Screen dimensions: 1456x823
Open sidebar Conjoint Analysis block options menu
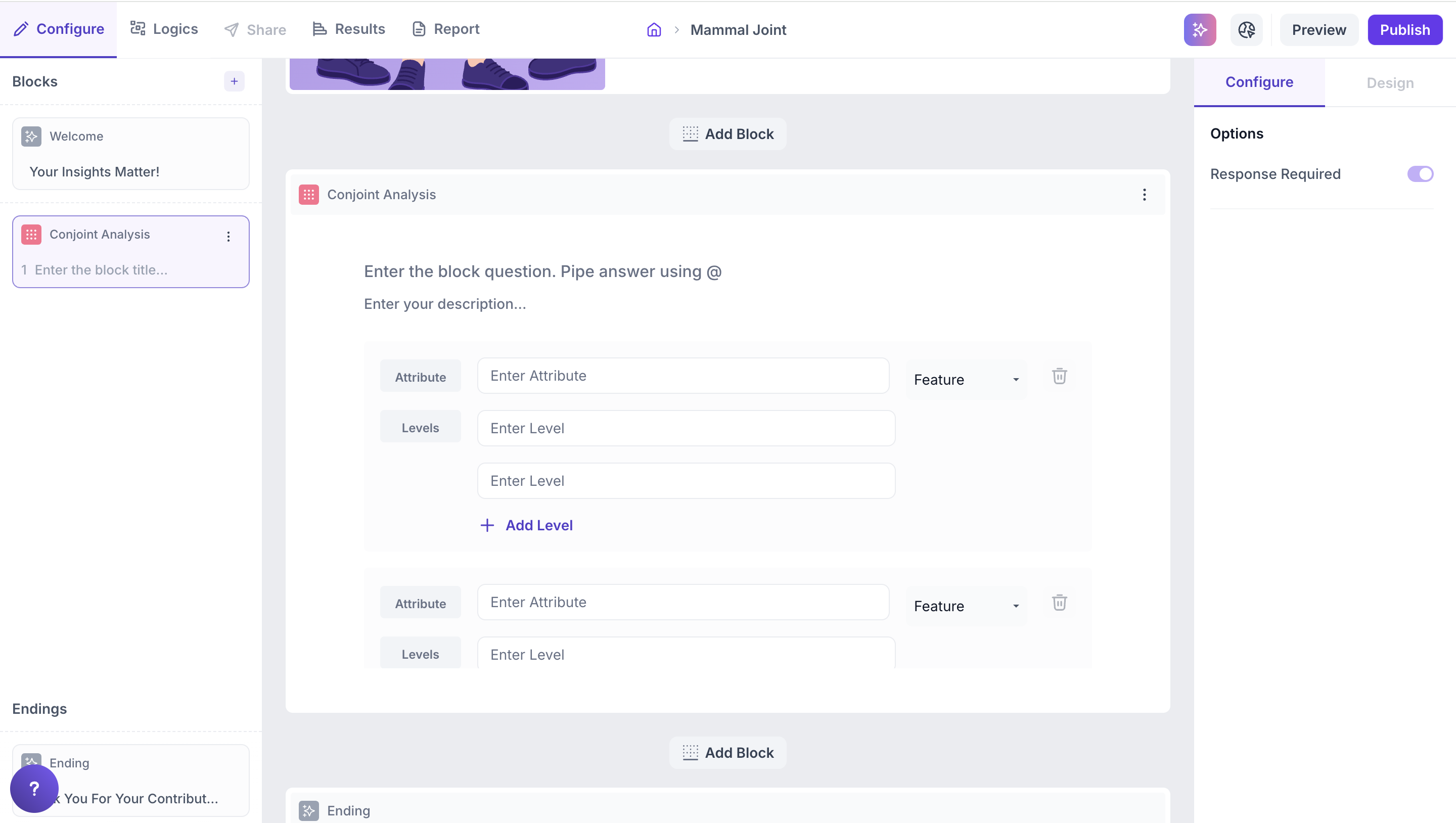point(229,236)
